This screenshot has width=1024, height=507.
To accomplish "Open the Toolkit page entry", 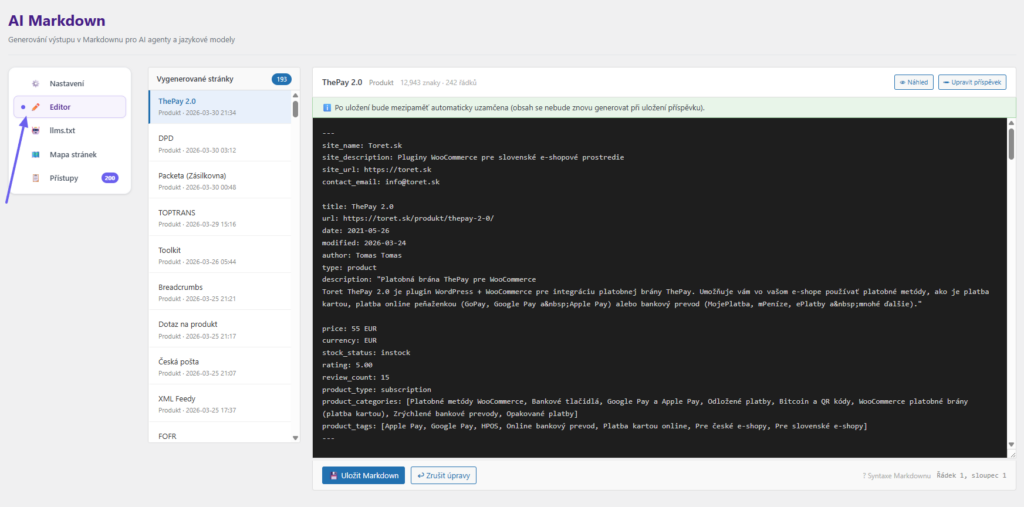I will (220, 255).
